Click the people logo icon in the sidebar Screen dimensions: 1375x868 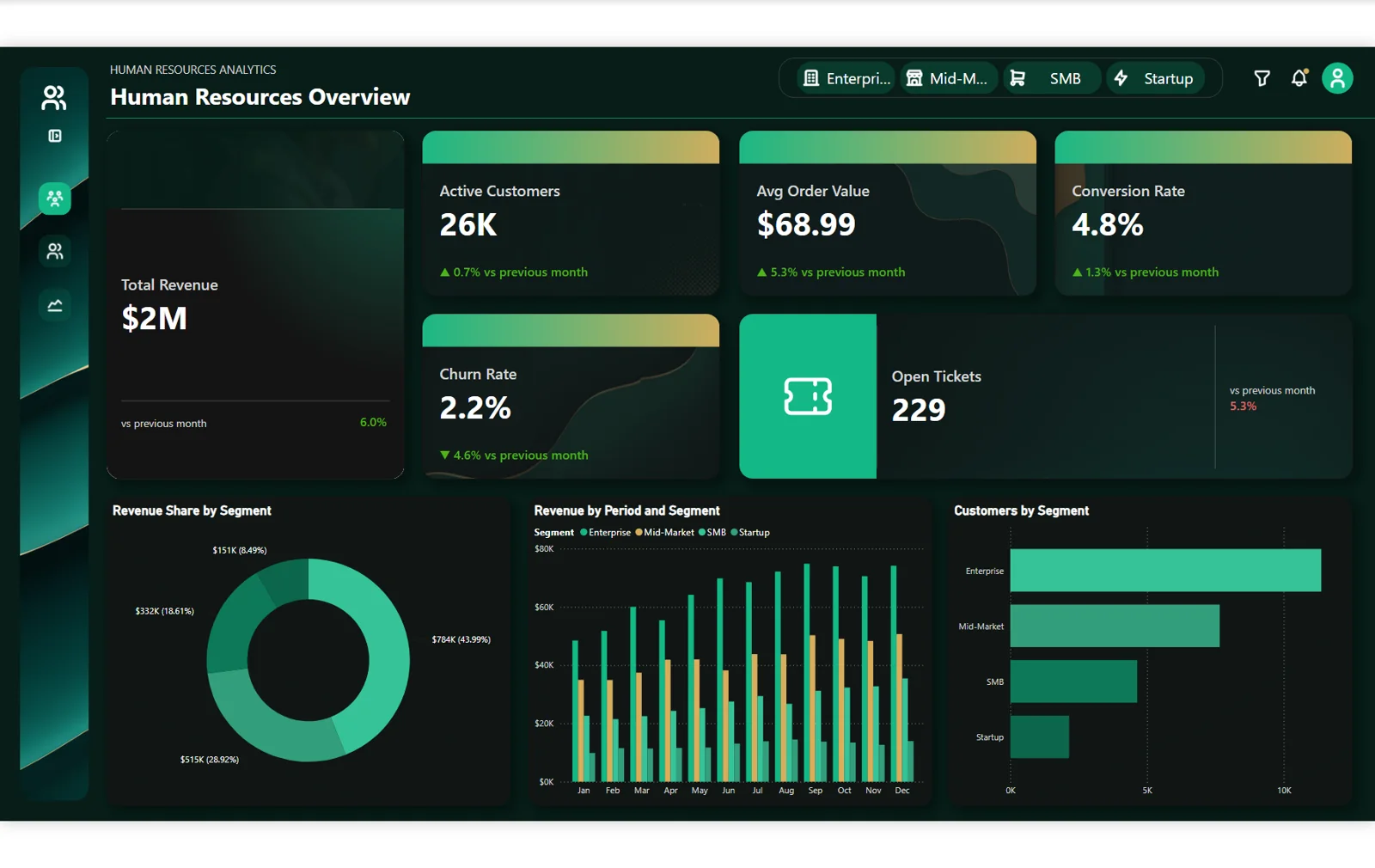(54, 98)
